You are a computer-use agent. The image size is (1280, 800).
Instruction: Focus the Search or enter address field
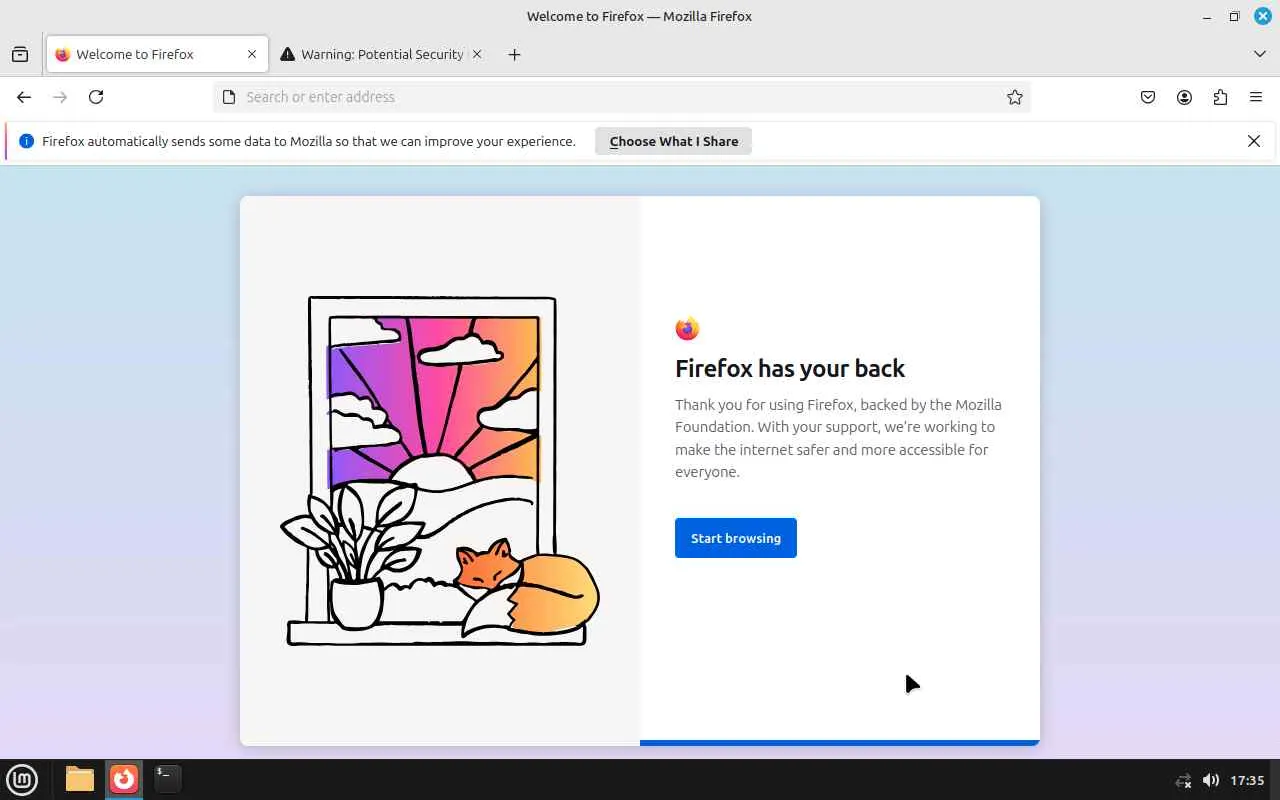click(621, 97)
